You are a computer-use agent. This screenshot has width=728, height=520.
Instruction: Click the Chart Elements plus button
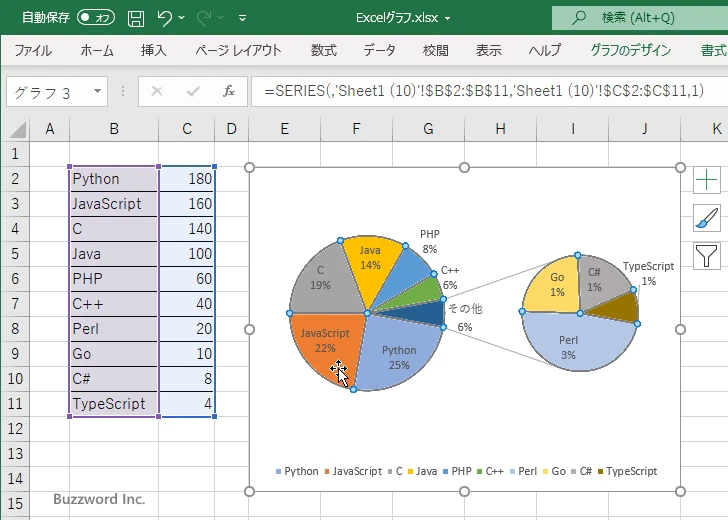pyautogui.click(x=707, y=180)
